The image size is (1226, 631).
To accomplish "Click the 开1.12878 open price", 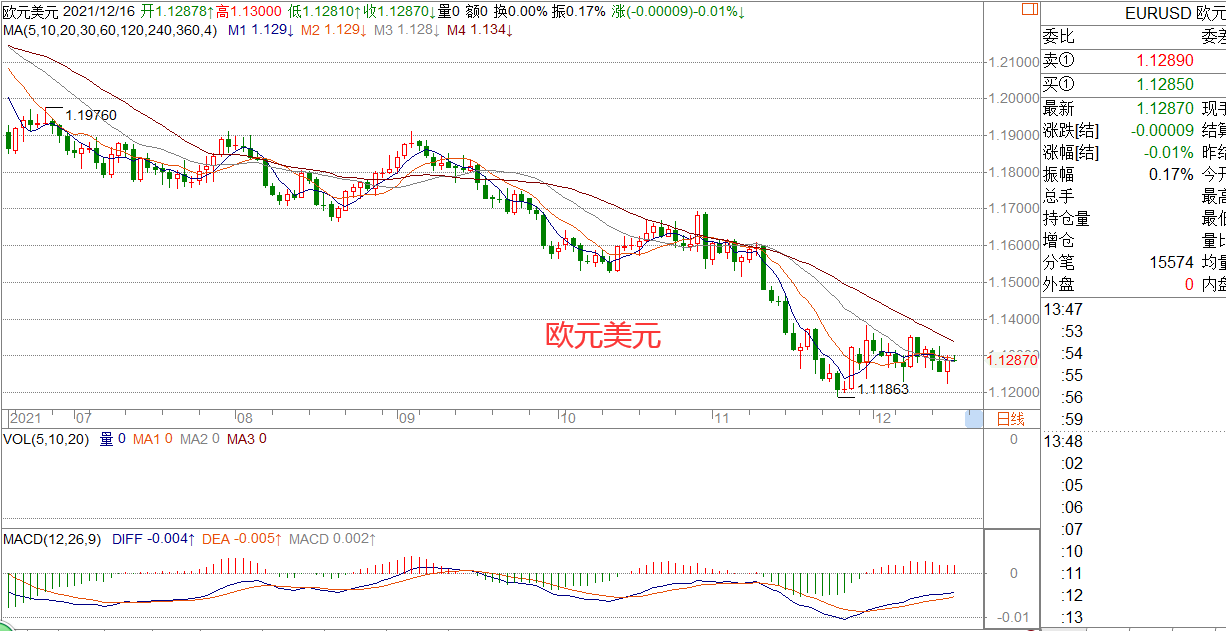I will pos(178,12).
